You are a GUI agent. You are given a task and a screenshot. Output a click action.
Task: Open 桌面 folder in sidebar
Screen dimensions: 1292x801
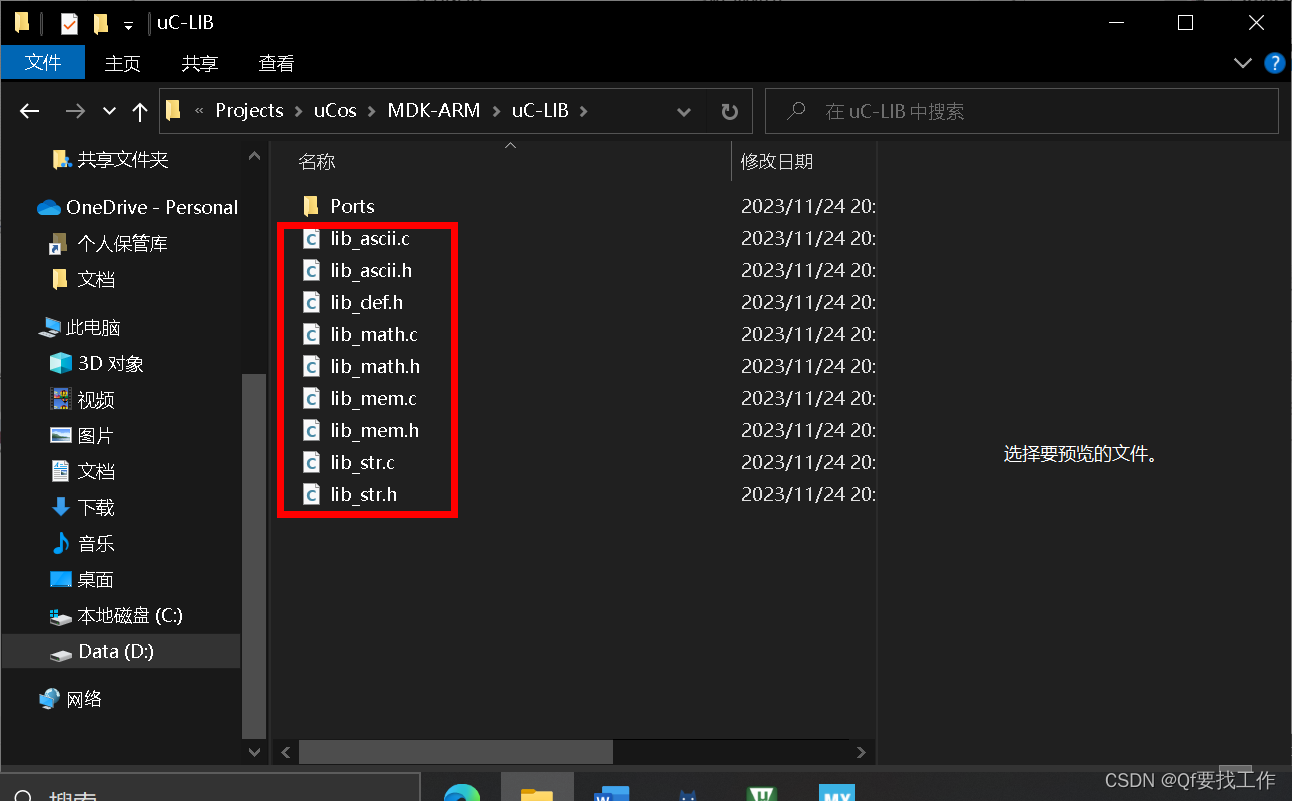(95, 579)
